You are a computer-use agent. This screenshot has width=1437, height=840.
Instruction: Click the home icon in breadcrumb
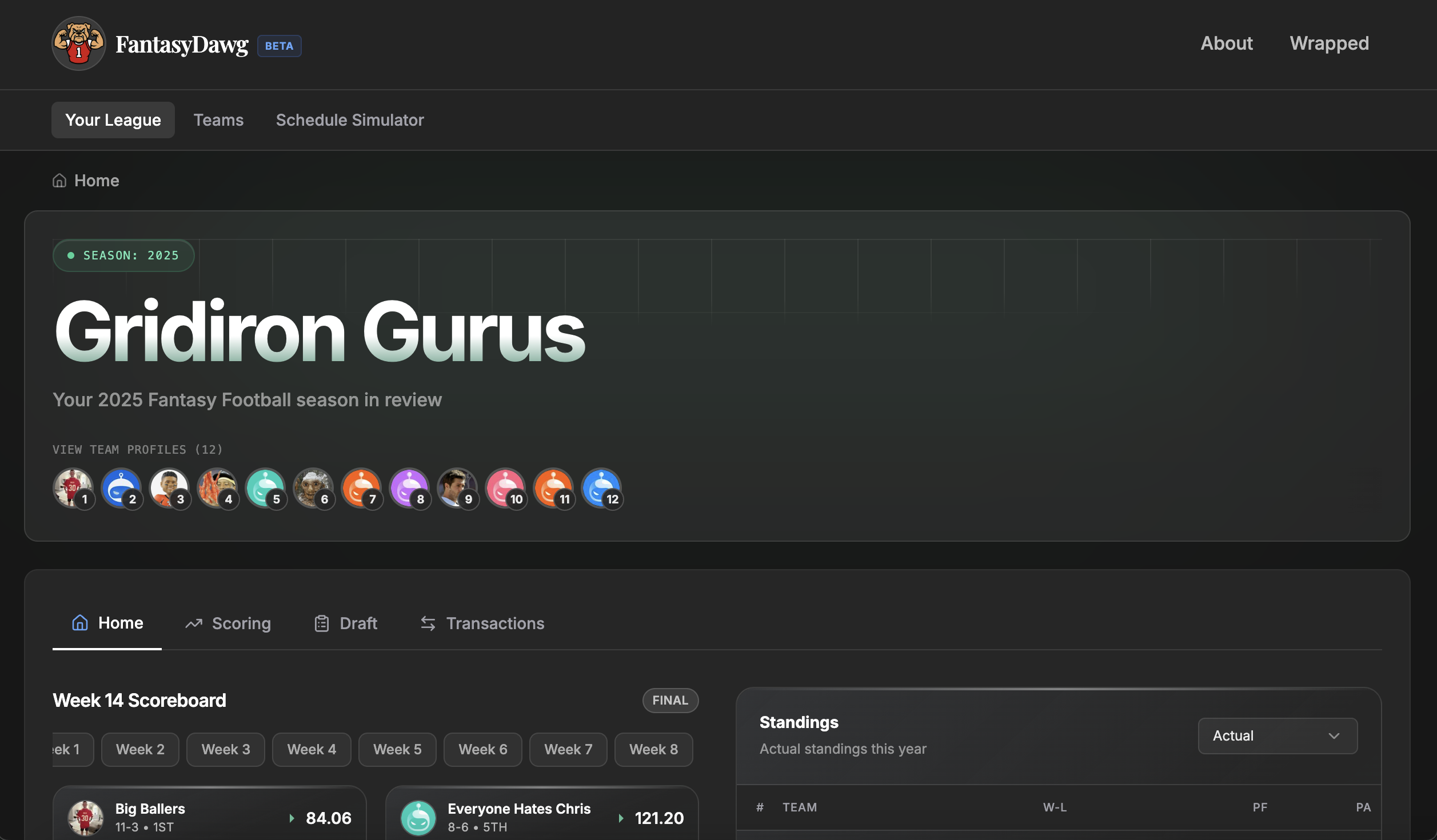pos(59,181)
